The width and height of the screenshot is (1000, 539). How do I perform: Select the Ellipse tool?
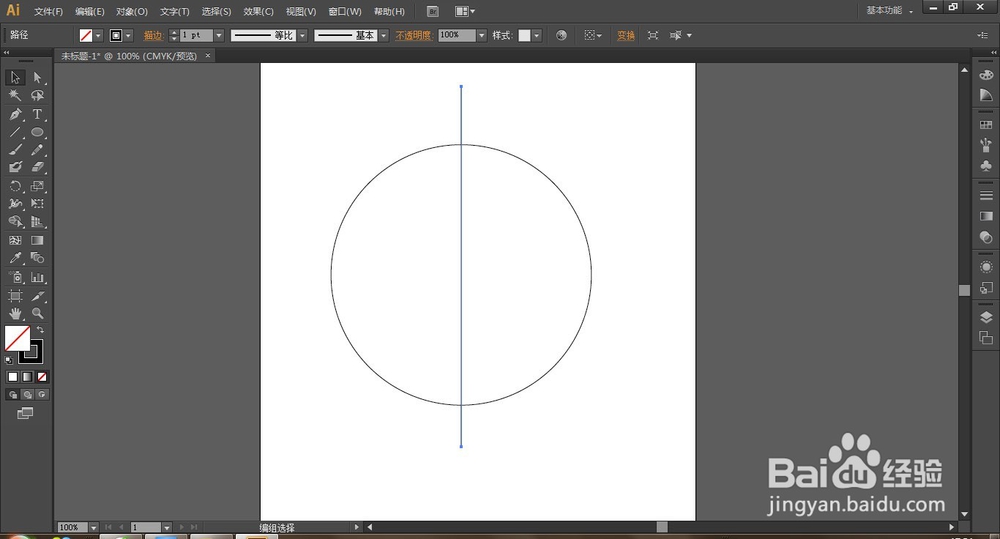[x=37, y=132]
